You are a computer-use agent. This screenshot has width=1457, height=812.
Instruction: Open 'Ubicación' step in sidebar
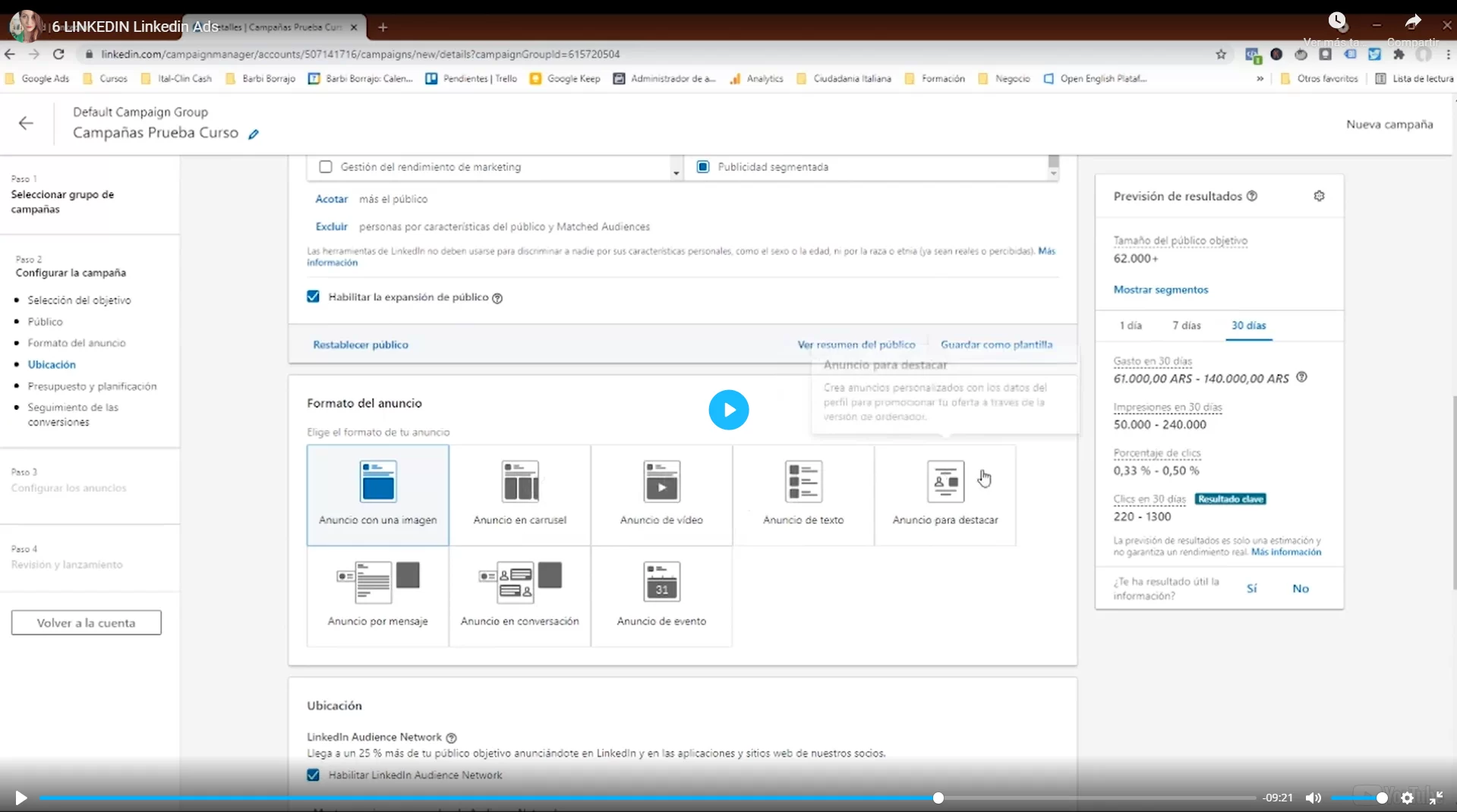click(52, 364)
